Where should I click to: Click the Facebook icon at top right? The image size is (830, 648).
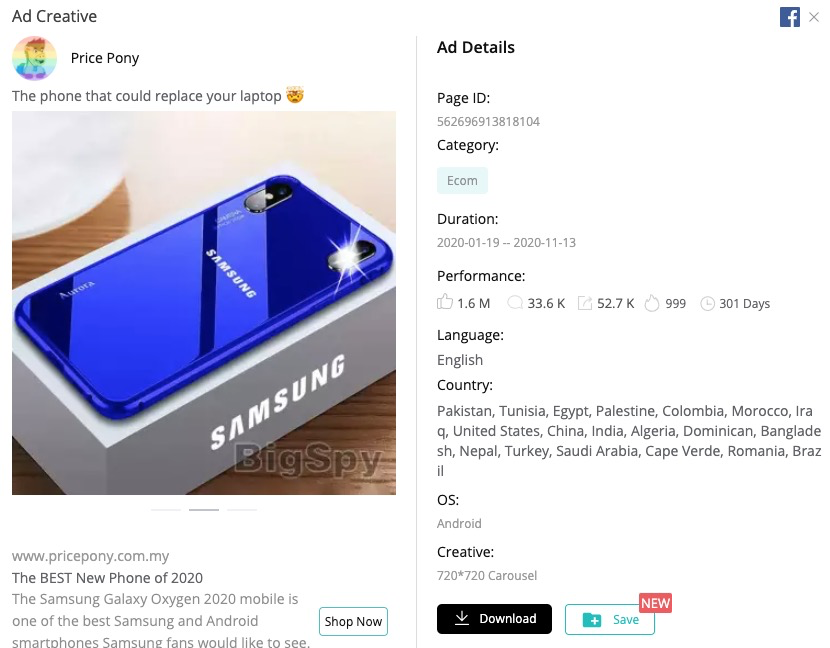[x=789, y=17]
